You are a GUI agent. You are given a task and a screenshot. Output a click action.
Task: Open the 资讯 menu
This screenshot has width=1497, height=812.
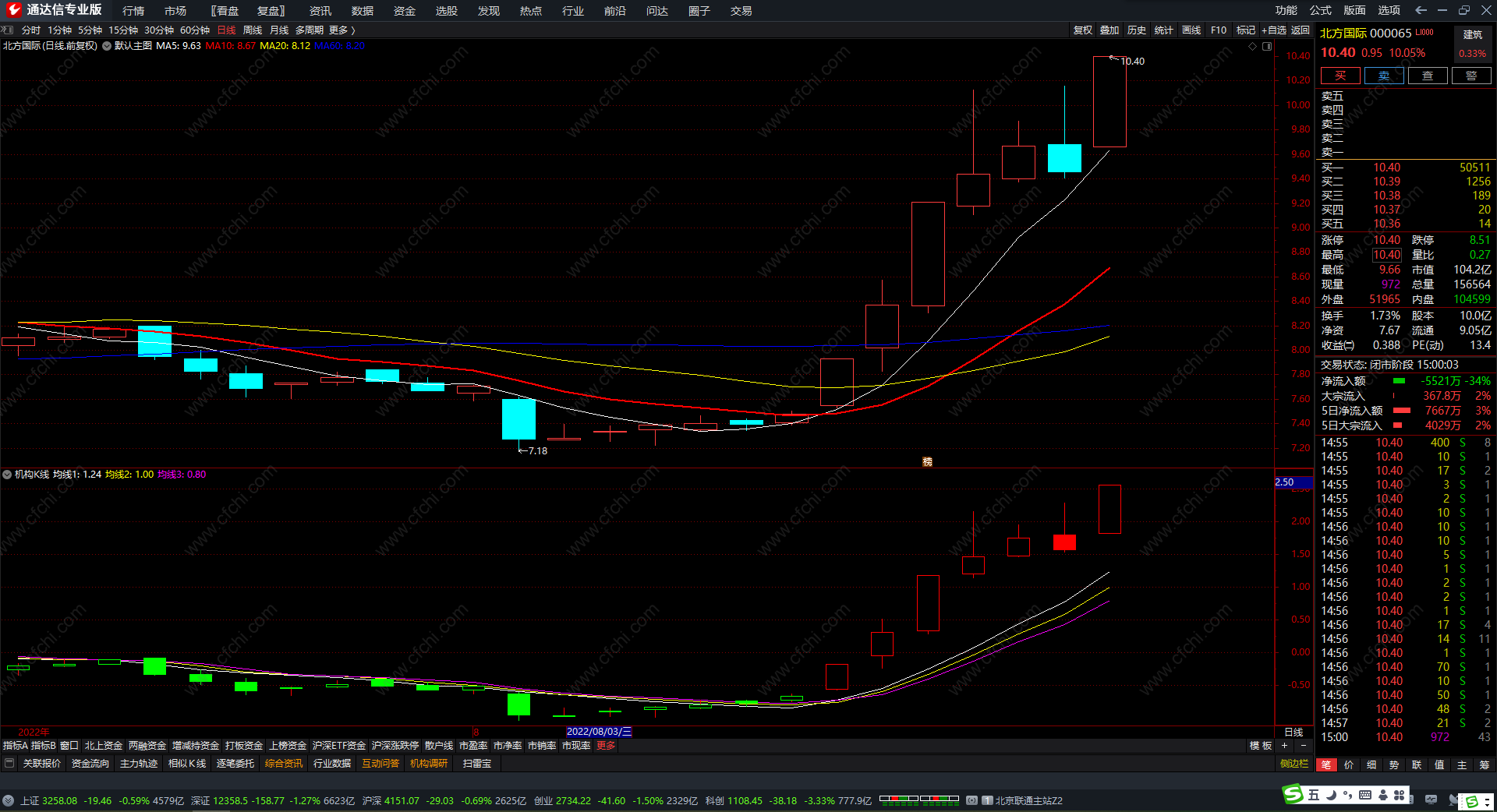320,10
